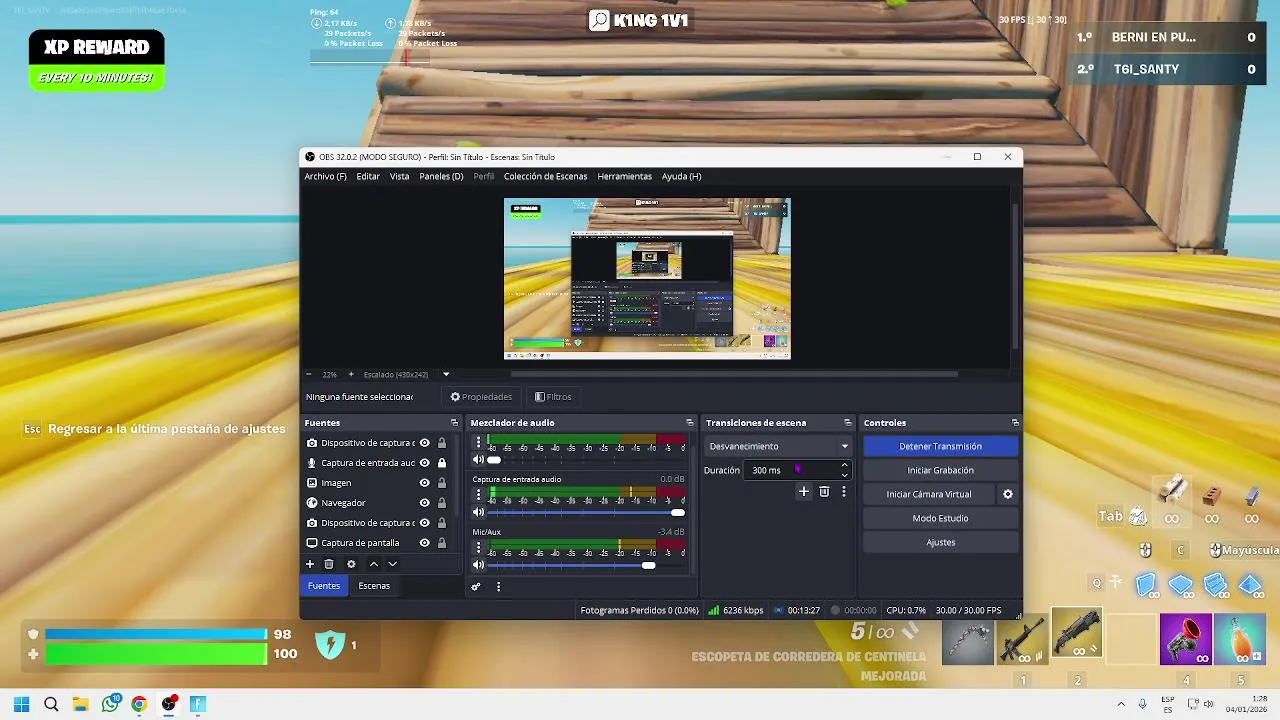Undock the Controles panel

(x=1015, y=423)
